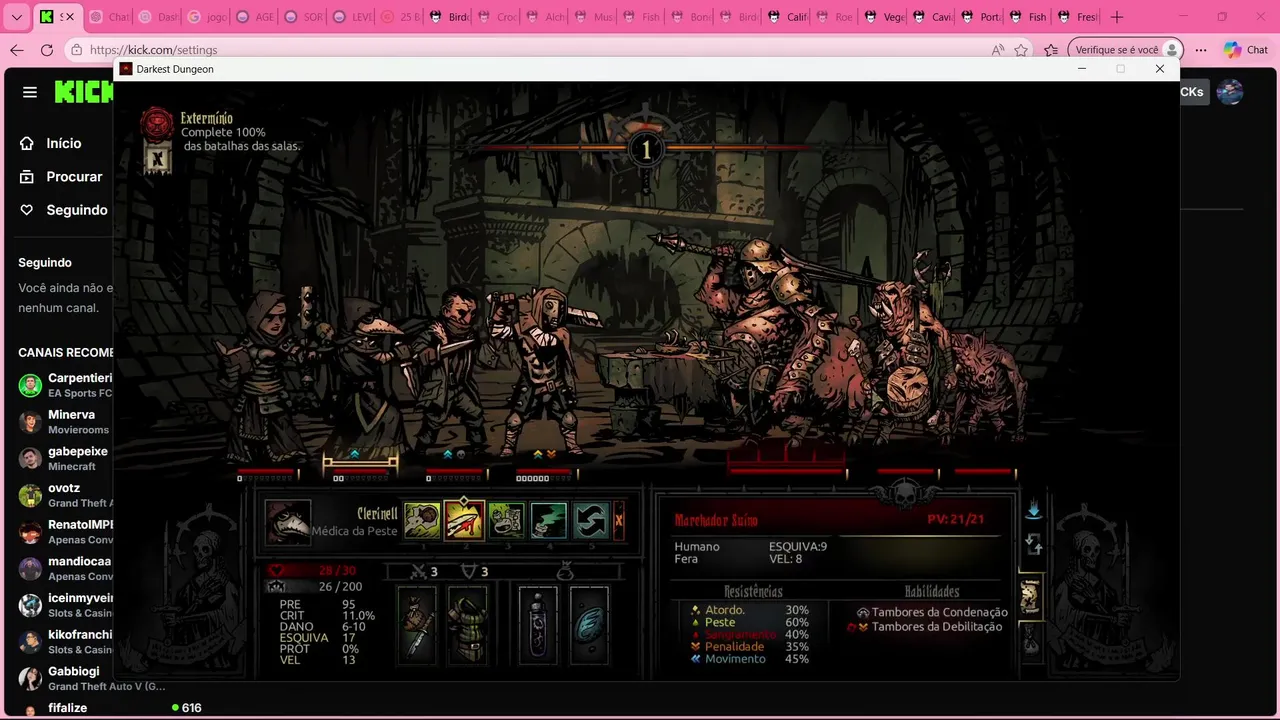The image size is (1280, 720).
Task: Click the read aloud icon in address bar
Action: [x=997, y=50]
